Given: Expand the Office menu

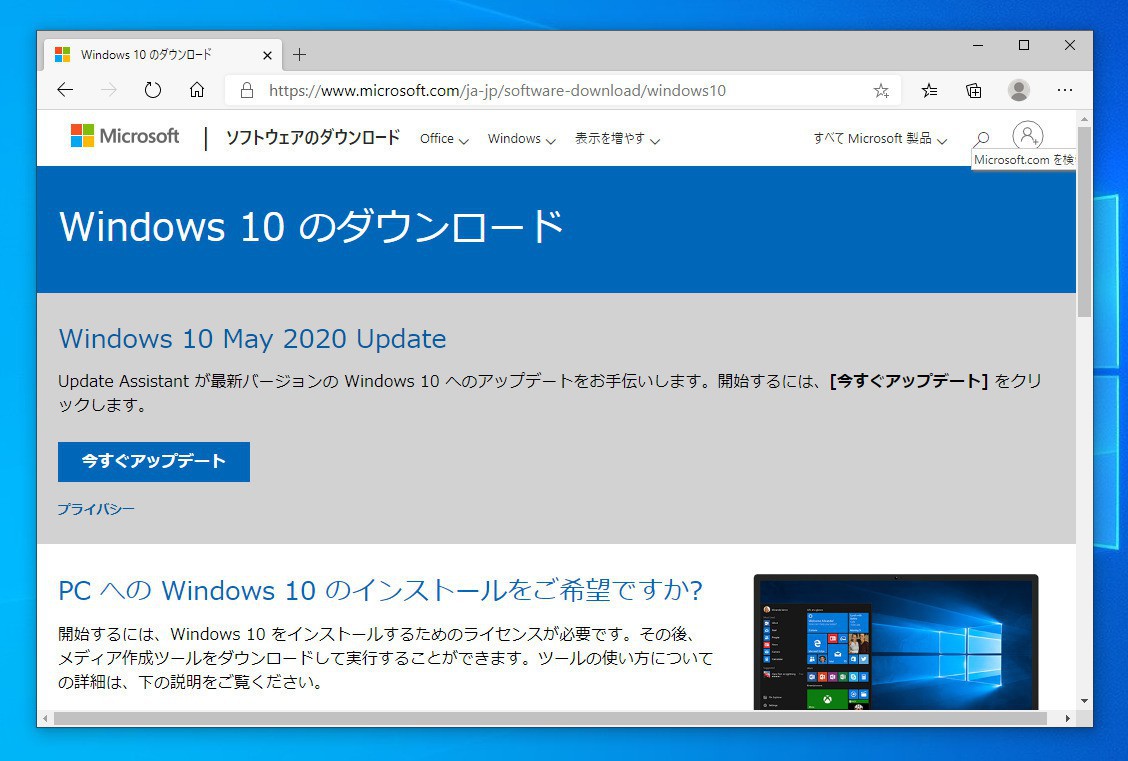Looking at the screenshot, I should [444, 139].
